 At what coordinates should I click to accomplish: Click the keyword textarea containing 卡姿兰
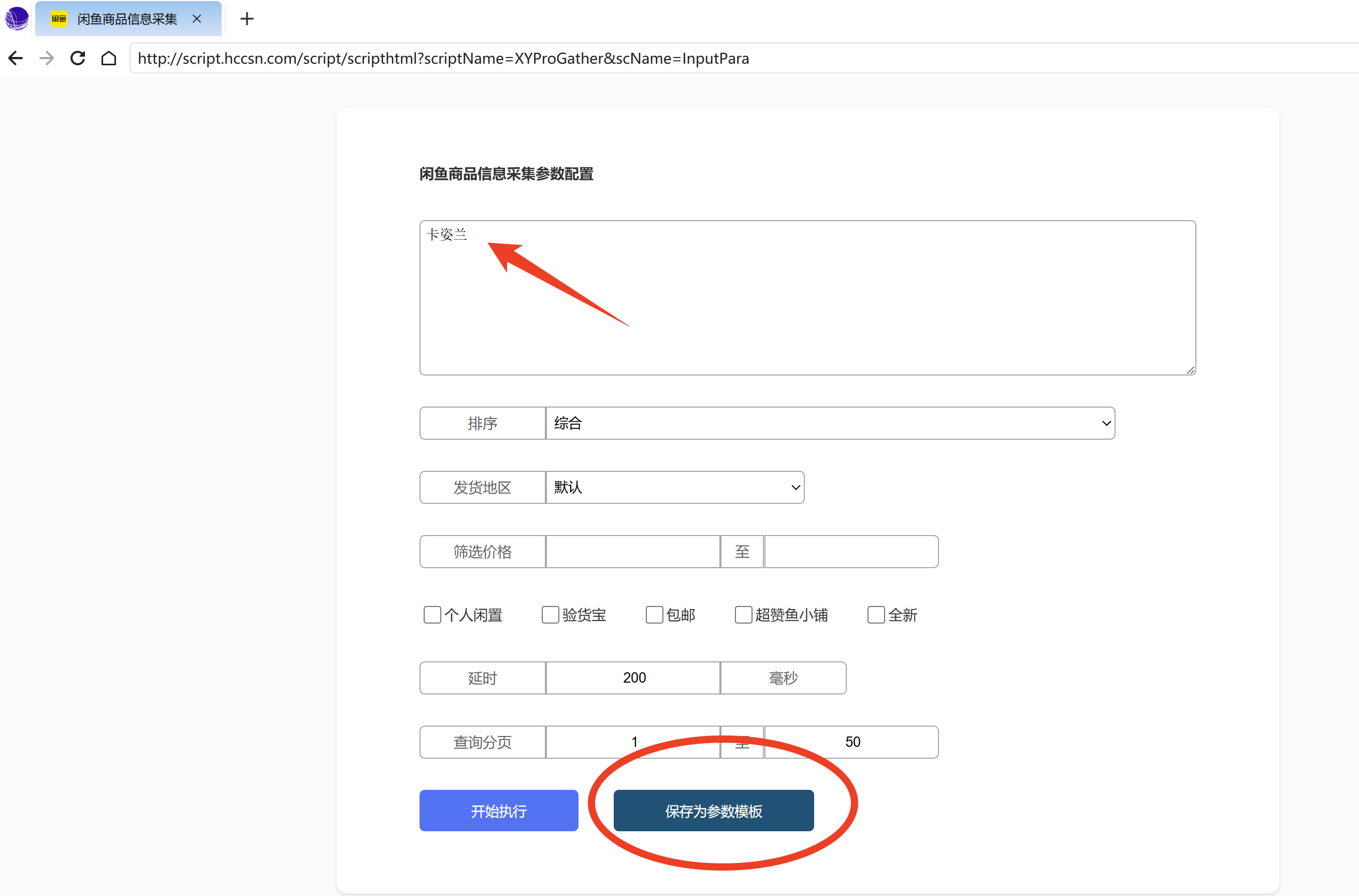pos(807,298)
